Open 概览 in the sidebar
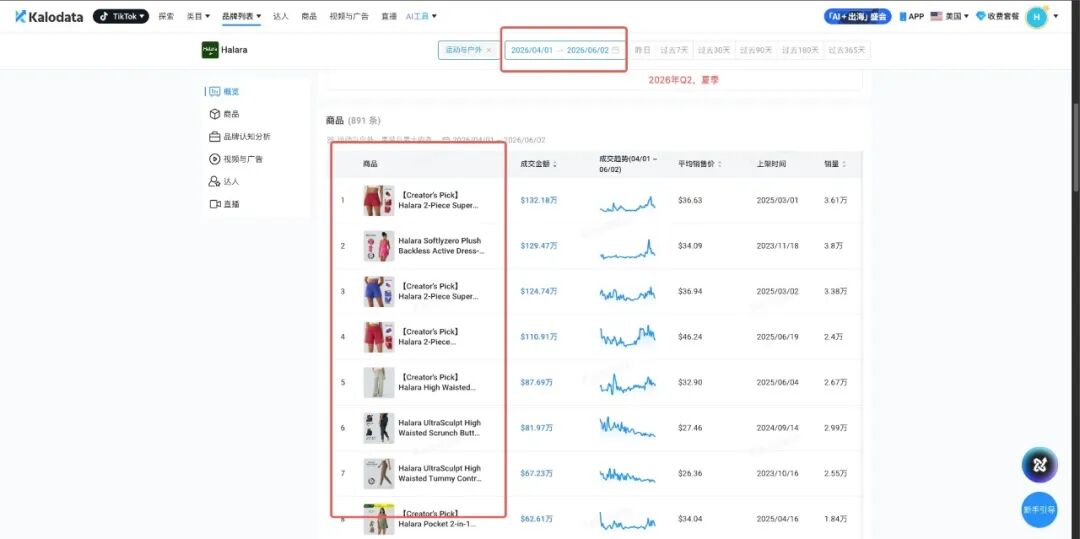Image resolution: width=1080 pixels, height=539 pixels. (x=225, y=92)
